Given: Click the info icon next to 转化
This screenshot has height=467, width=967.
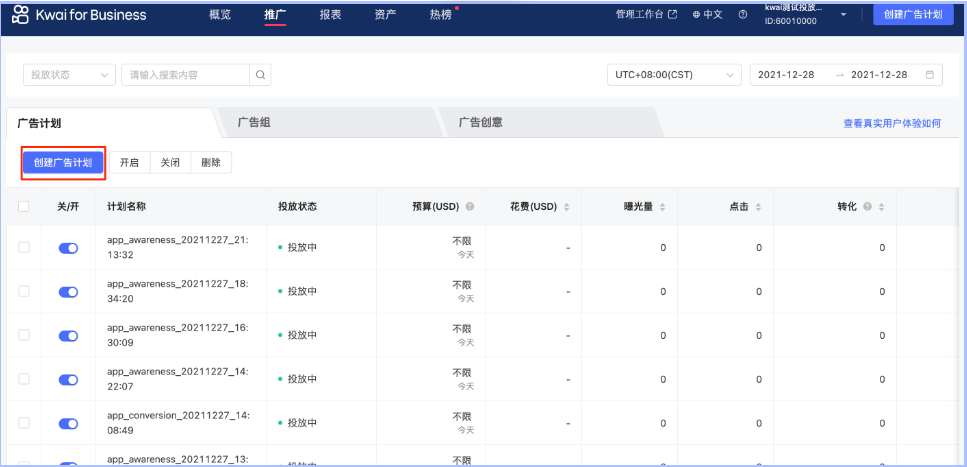Looking at the screenshot, I should [x=868, y=207].
